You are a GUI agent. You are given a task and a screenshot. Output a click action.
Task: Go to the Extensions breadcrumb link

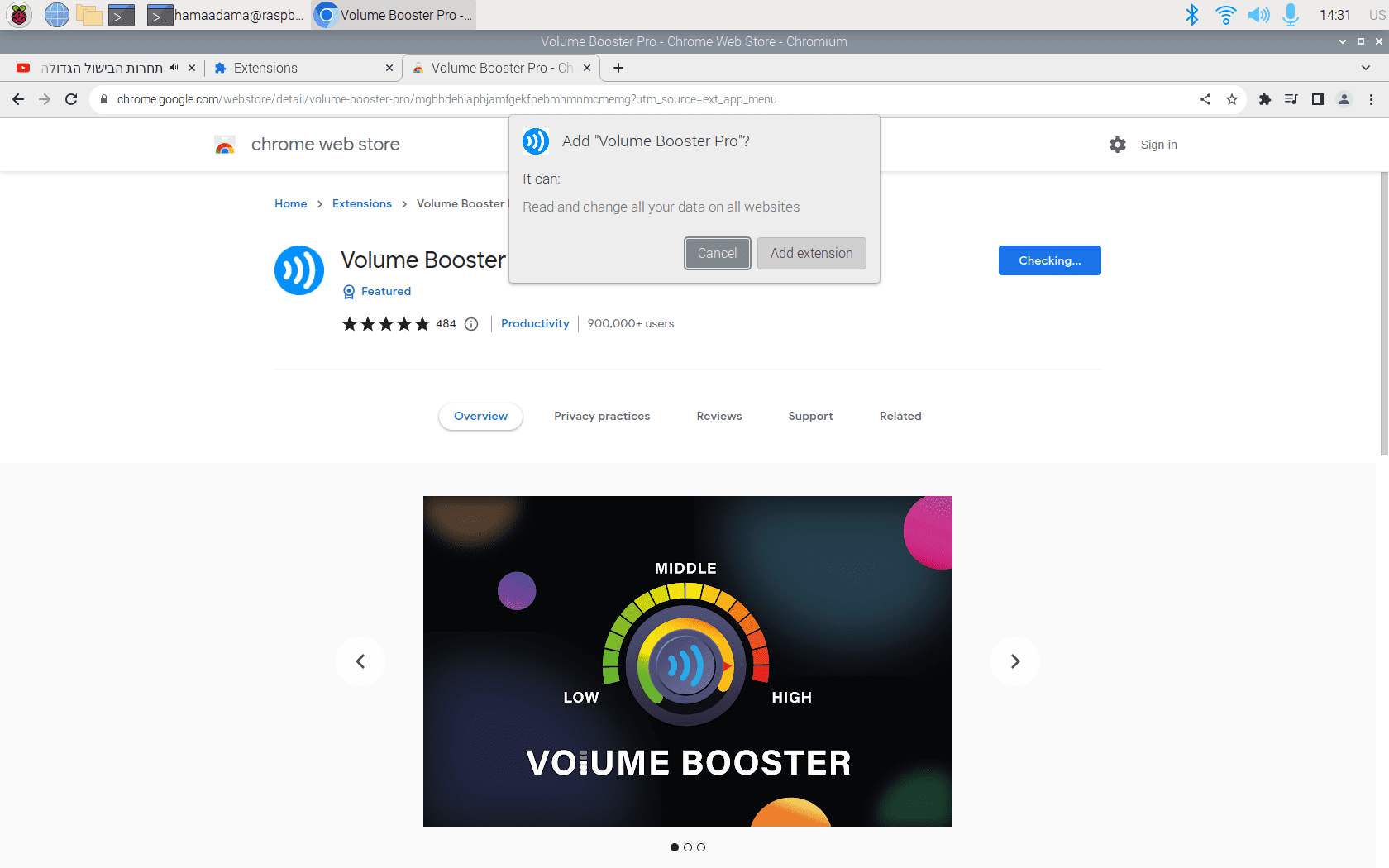(362, 203)
